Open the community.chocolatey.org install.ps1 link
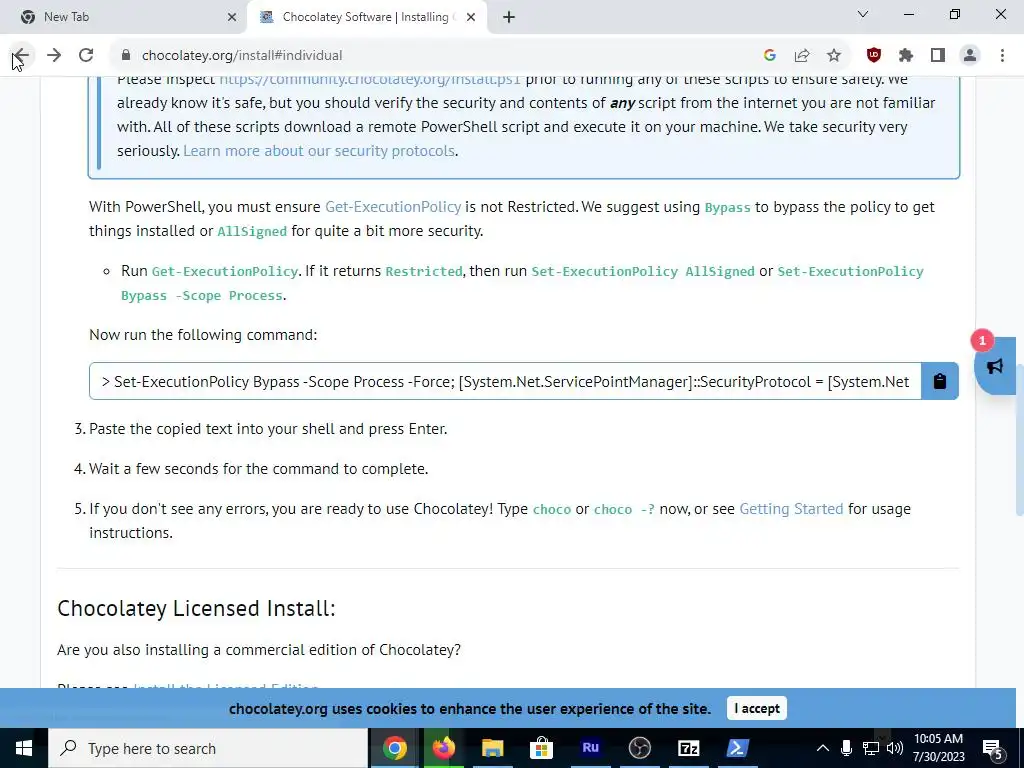Viewport: 1024px width, 768px height. pos(370,79)
